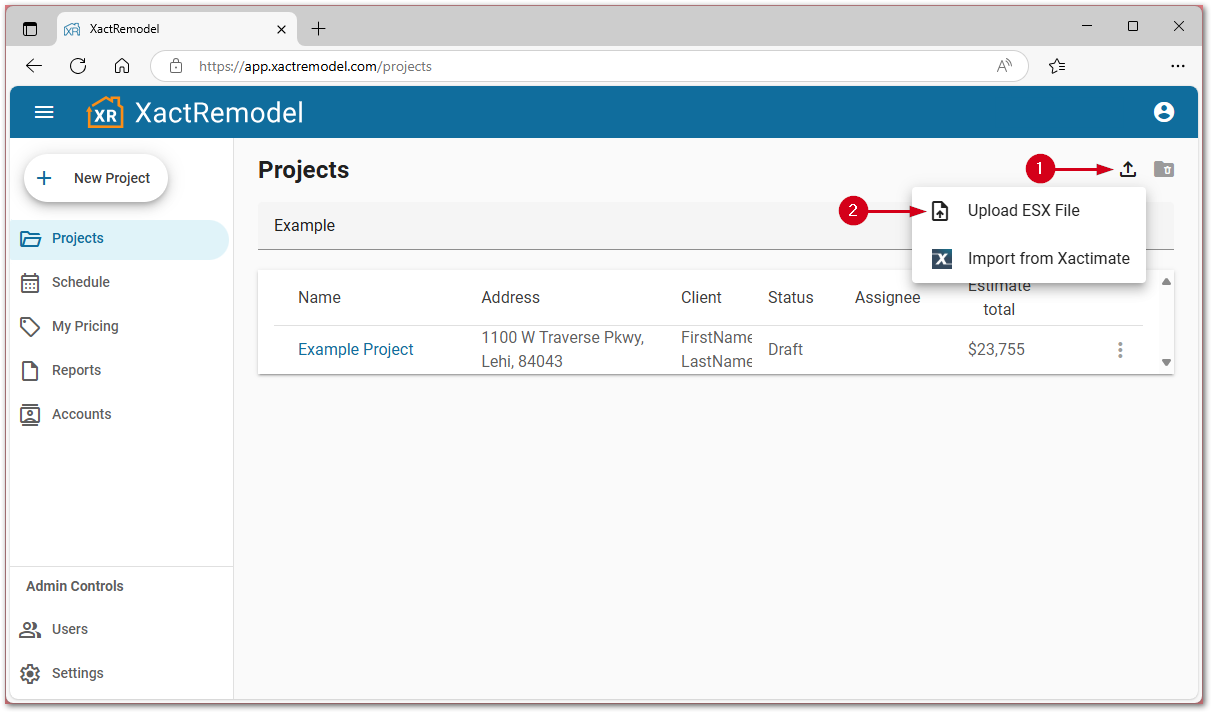Screen dimensions: 1212x713
Task: Select Upload ESX File menu option
Action: coord(1029,211)
